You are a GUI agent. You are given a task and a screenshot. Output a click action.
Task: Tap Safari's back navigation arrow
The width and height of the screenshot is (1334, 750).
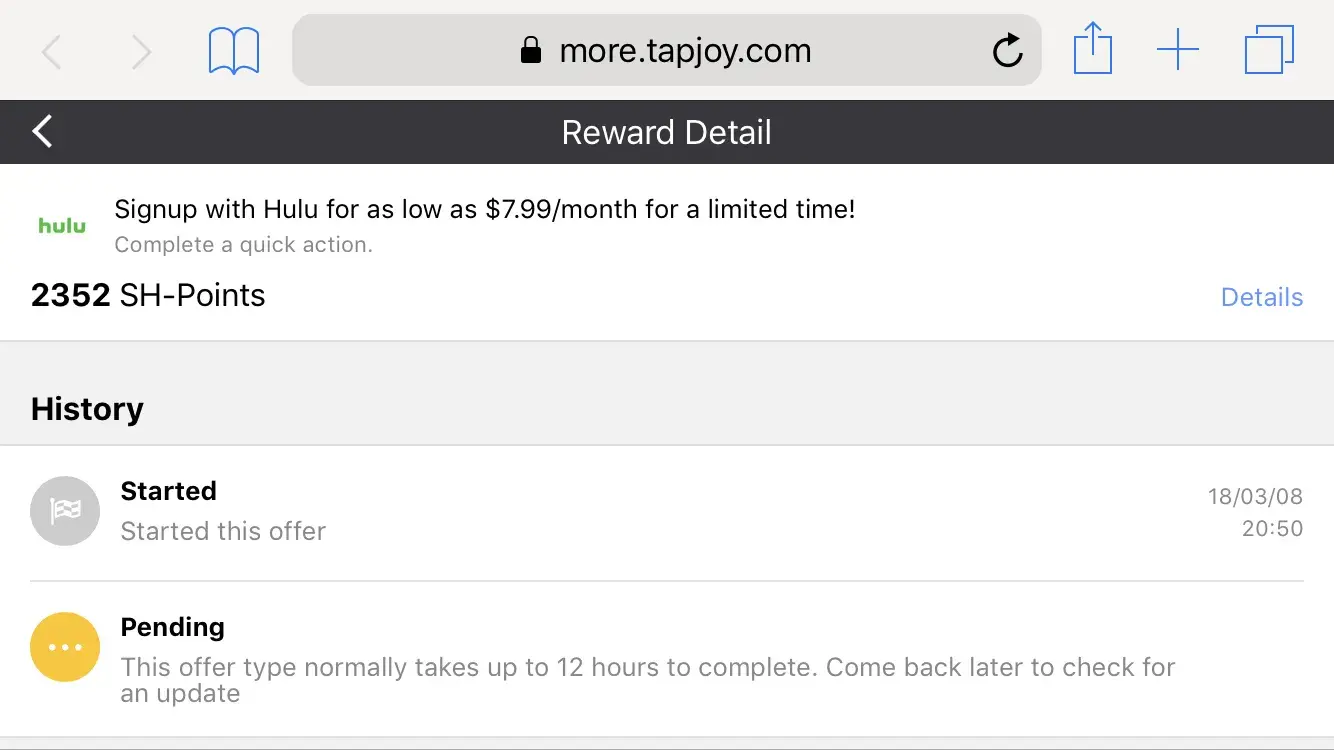(52, 52)
